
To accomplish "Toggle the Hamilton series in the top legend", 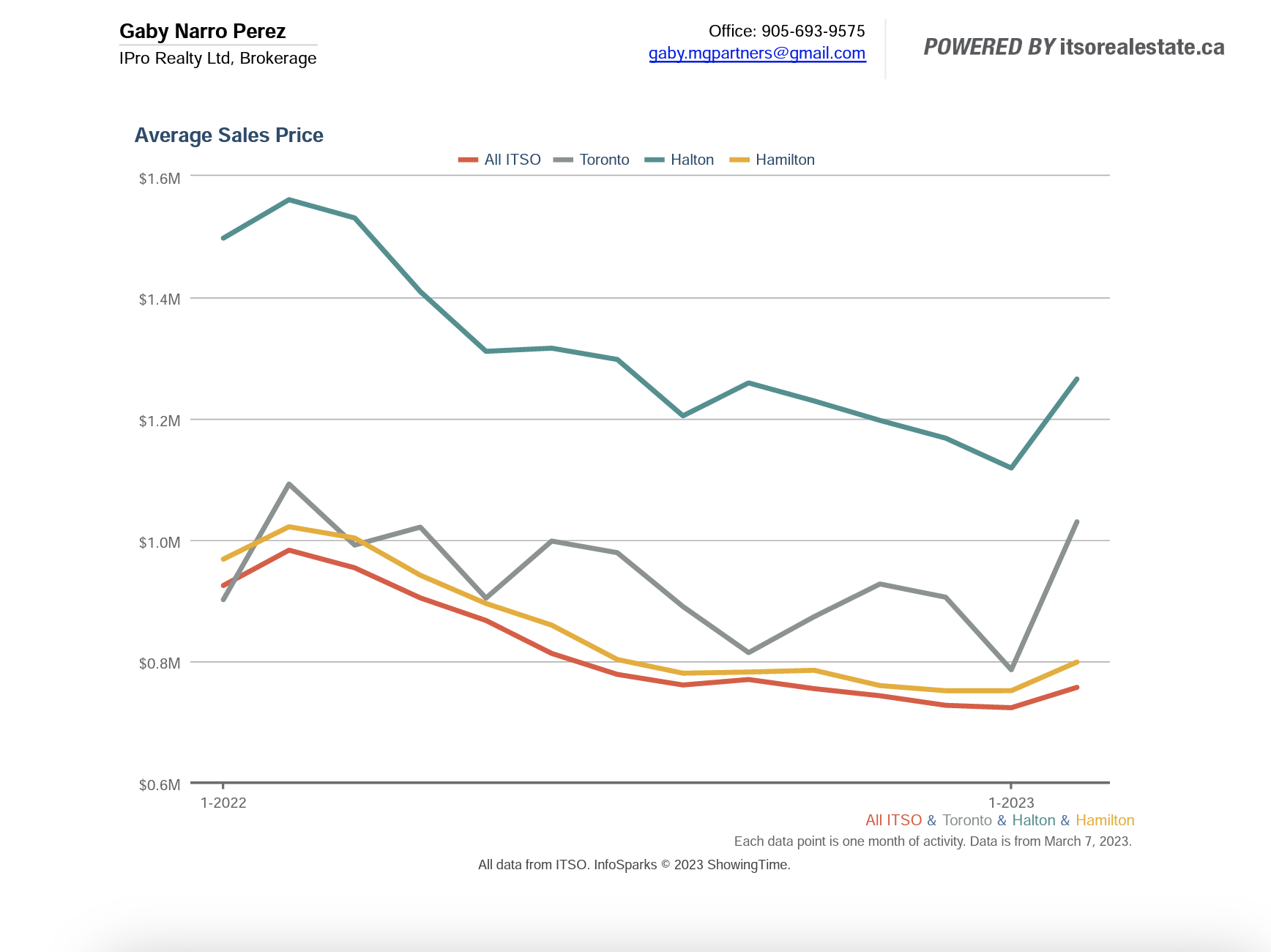I will tap(785, 160).
